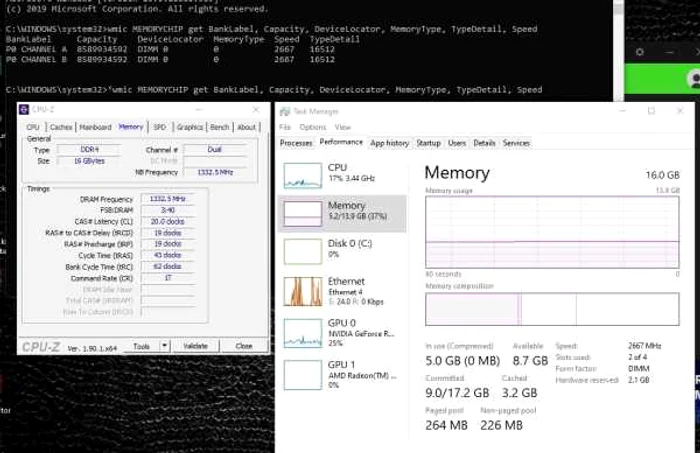Open the Options menu in Task Manager

(x=313, y=127)
